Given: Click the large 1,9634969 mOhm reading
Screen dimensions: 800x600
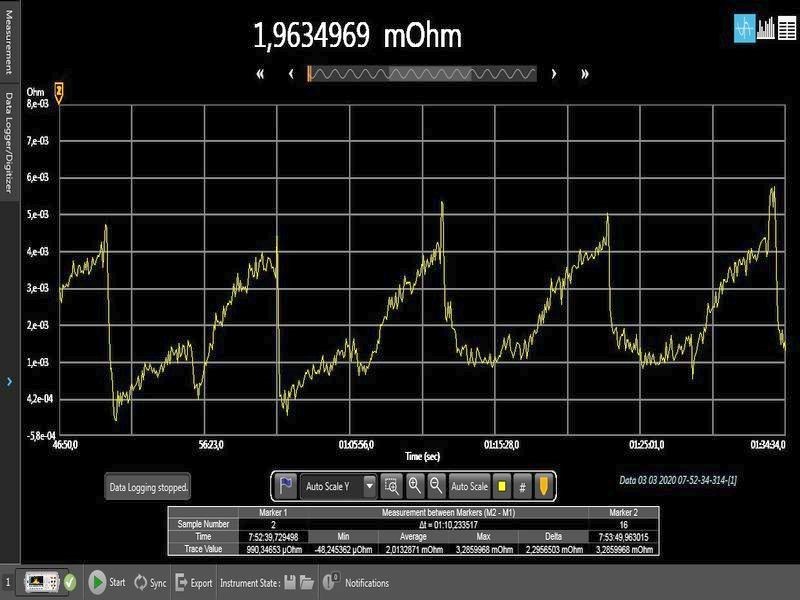Looking at the screenshot, I should pos(357,36).
